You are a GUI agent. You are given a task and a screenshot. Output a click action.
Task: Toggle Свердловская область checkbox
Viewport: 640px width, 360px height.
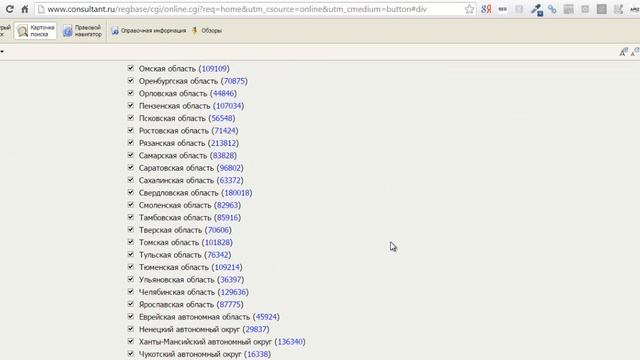pyautogui.click(x=131, y=192)
